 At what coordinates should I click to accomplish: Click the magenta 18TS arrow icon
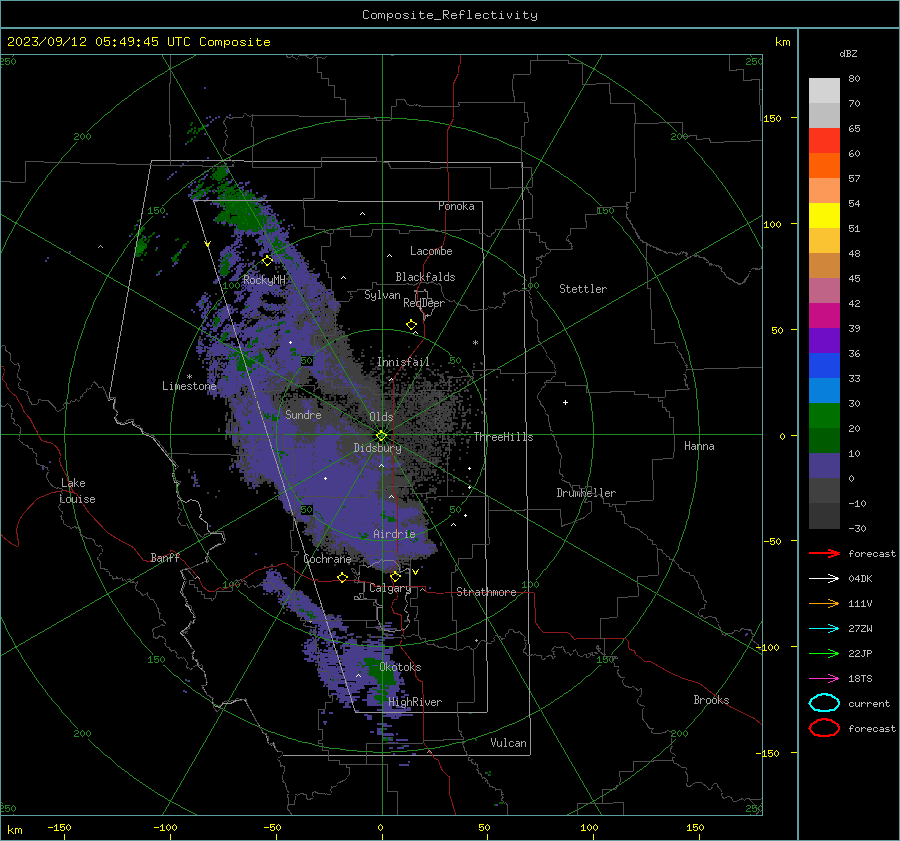coord(824,679)
